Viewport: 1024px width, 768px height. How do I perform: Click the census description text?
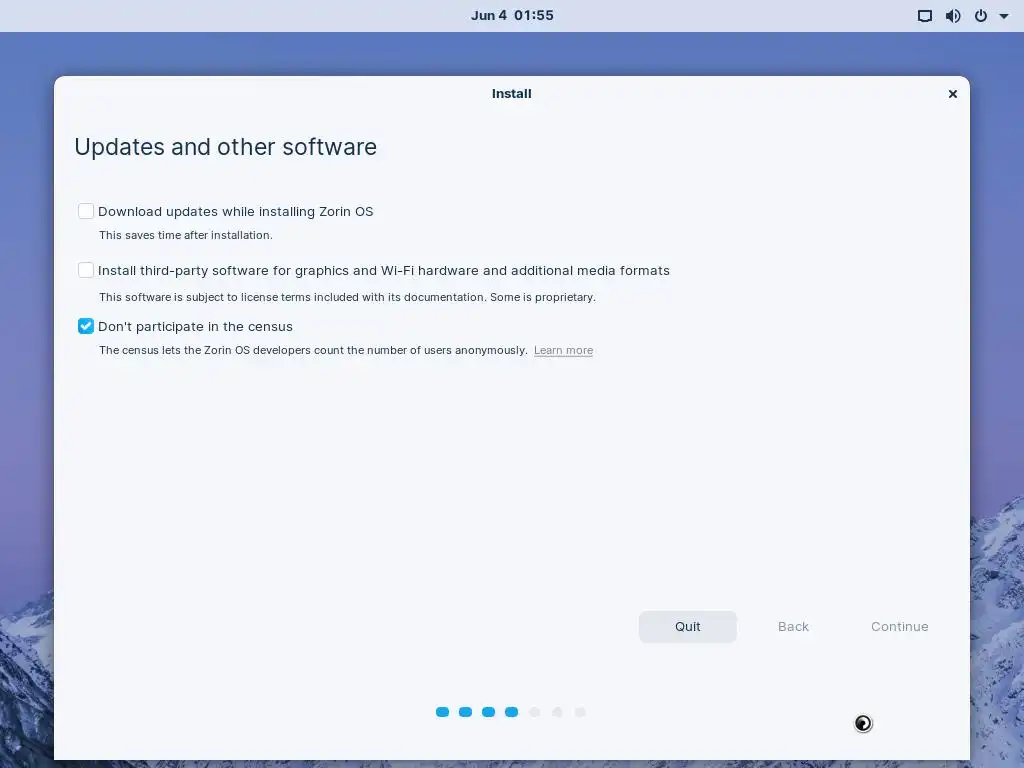click(x=313, y=350)
